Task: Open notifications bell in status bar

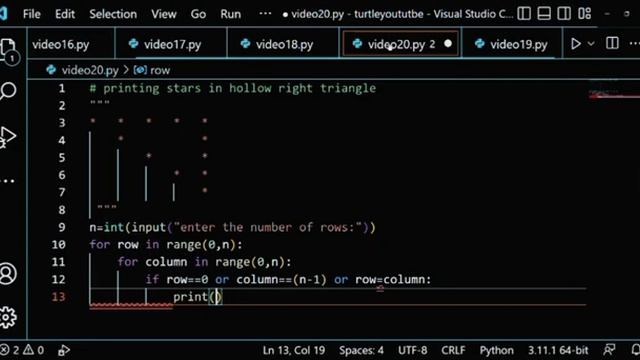Action: (635, 350)
